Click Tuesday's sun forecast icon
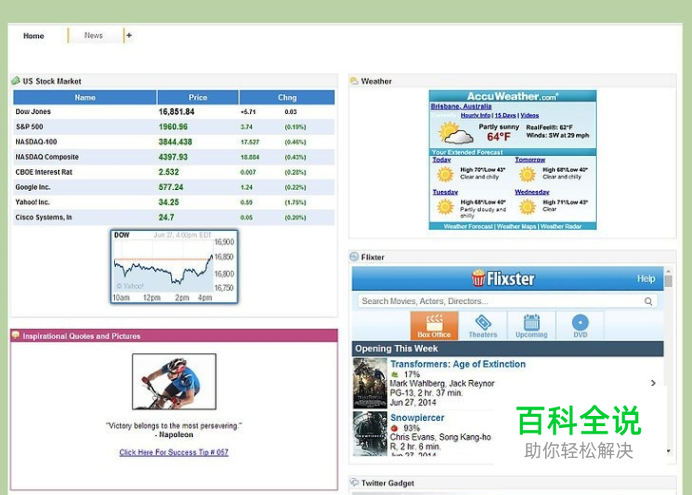692x495 pixels. click(445, 206)
